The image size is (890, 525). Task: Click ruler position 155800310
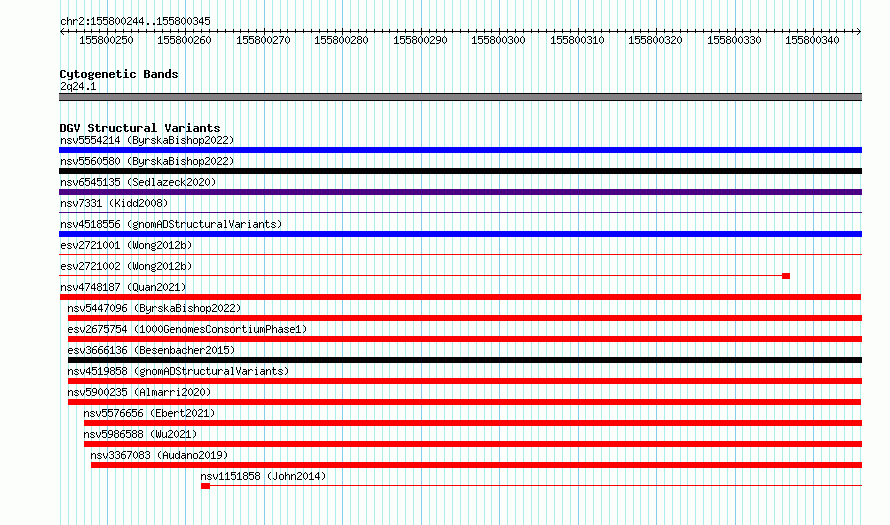[577, 40]
